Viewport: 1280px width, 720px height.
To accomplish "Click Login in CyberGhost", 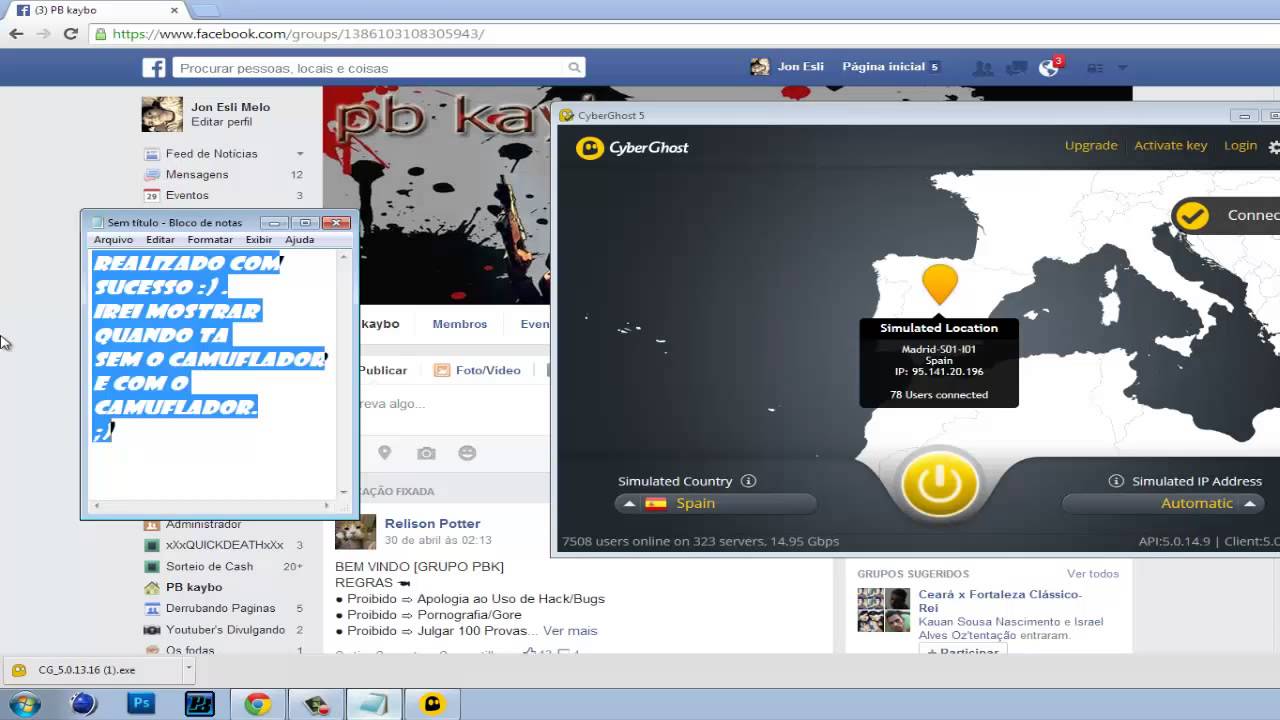I will 1240,146.
